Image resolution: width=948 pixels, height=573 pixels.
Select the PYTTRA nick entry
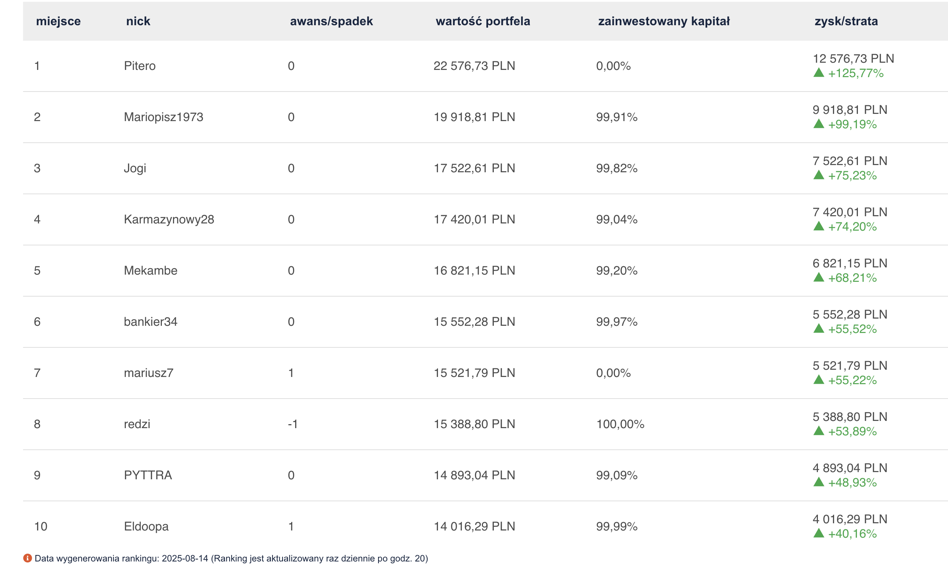[148, 475]
